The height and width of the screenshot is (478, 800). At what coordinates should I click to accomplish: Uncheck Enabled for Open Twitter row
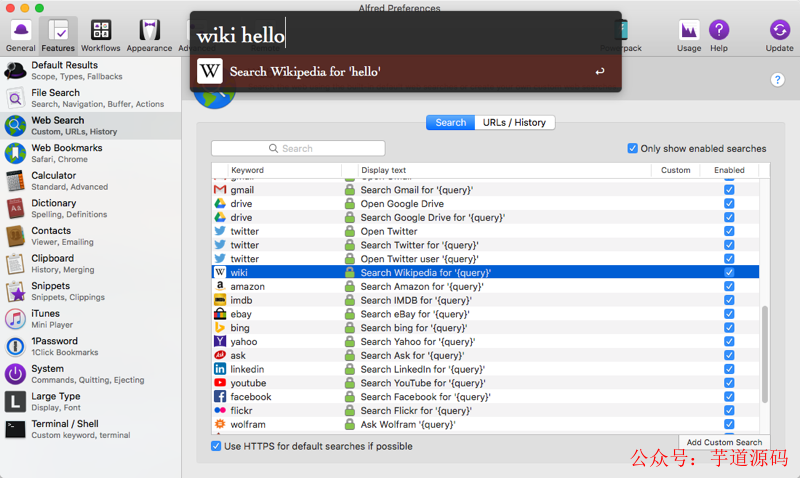coord(729,231)
